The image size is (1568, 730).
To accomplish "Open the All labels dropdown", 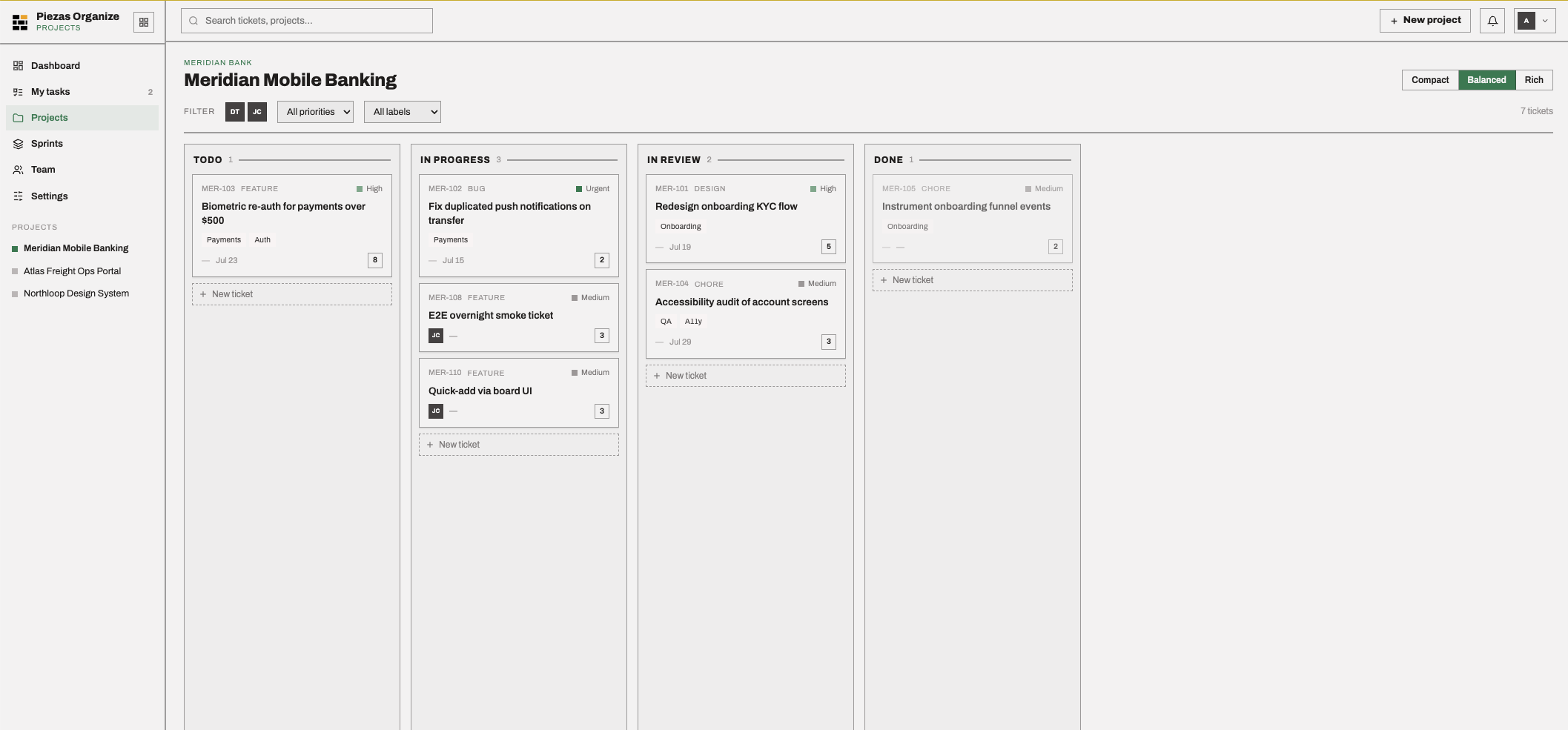I will 403,112.
